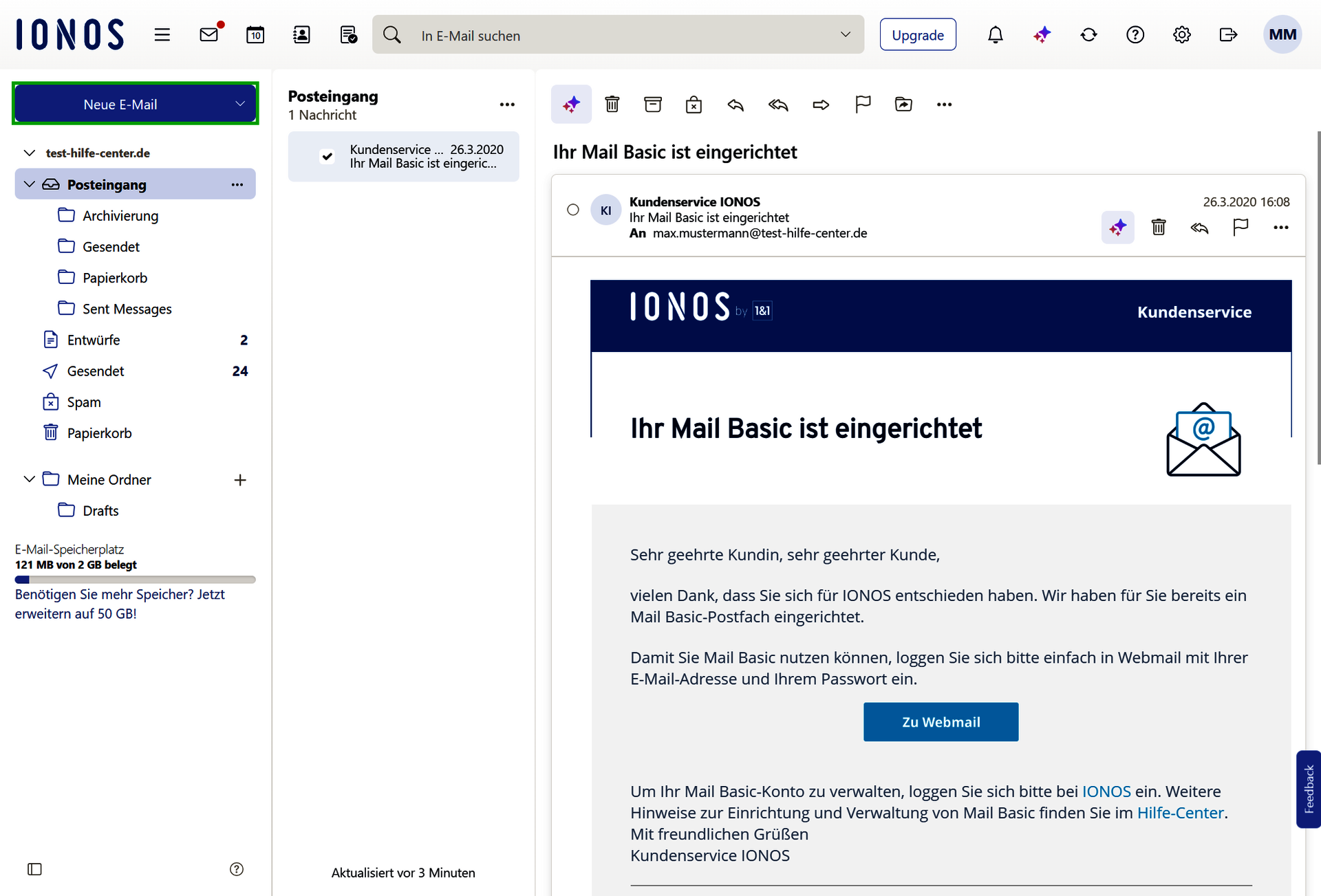
Task: Click the flag icon in toolbar
Action: point(863,105)
